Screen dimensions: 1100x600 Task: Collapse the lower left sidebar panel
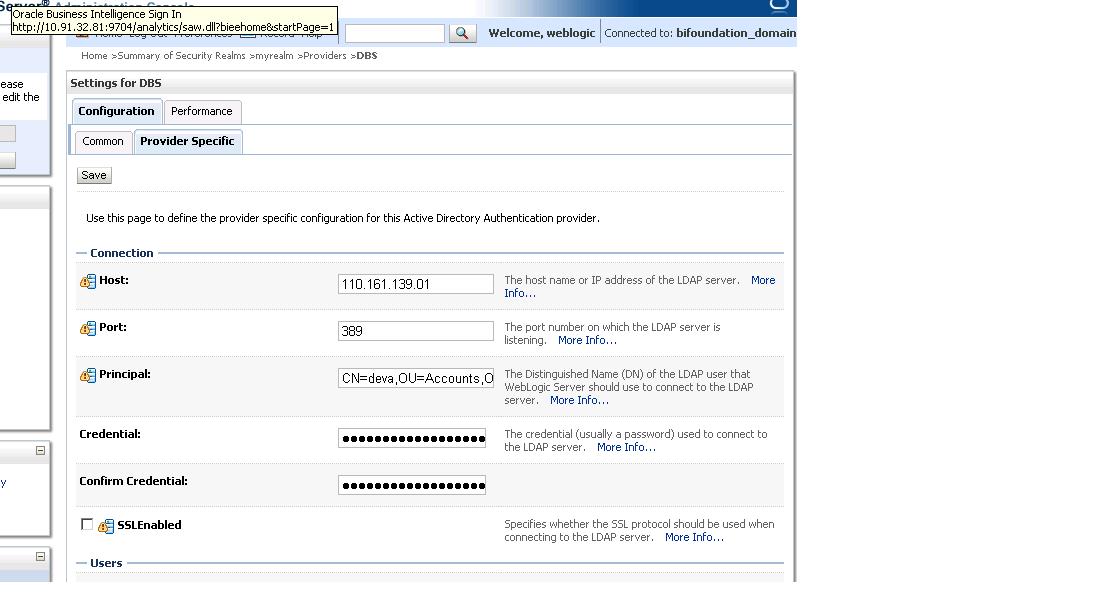coord(41,556)
